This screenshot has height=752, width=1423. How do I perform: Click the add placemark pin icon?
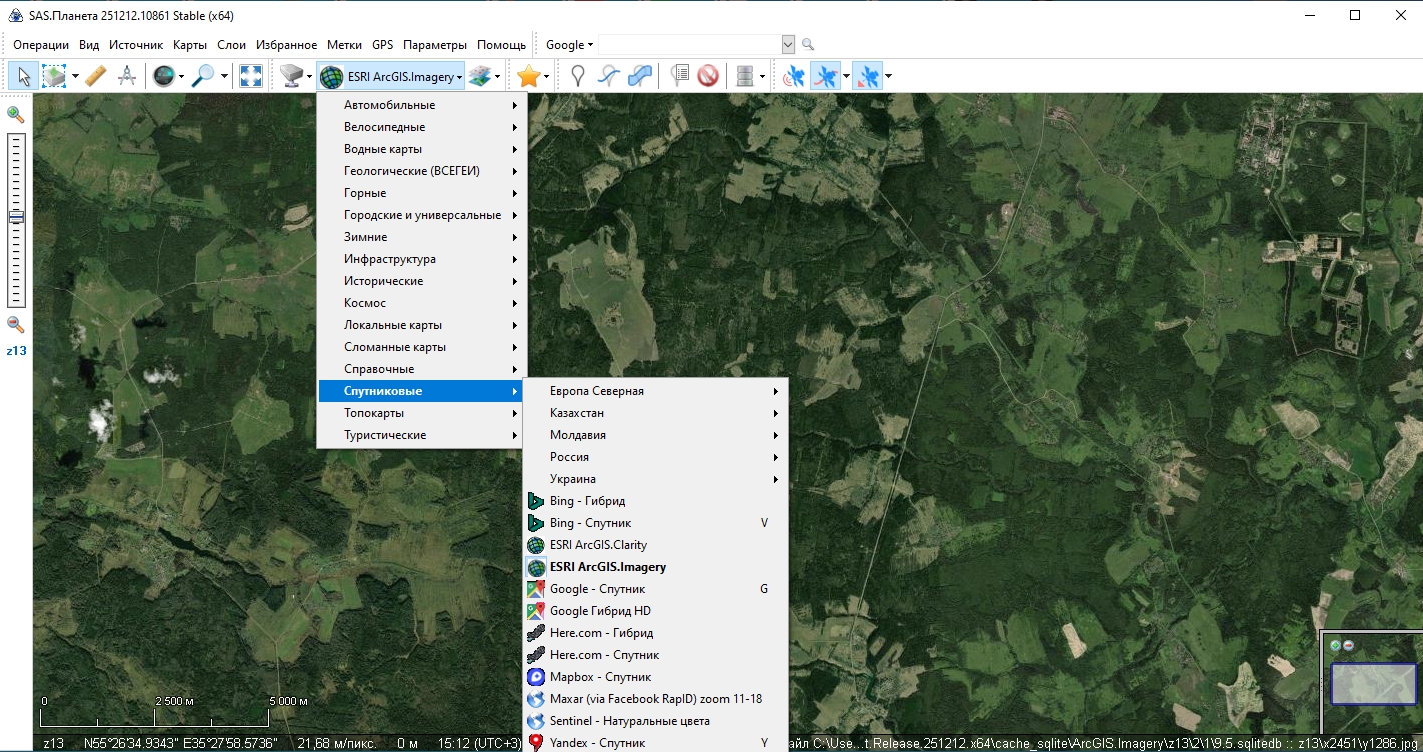[x=577, y=76]
